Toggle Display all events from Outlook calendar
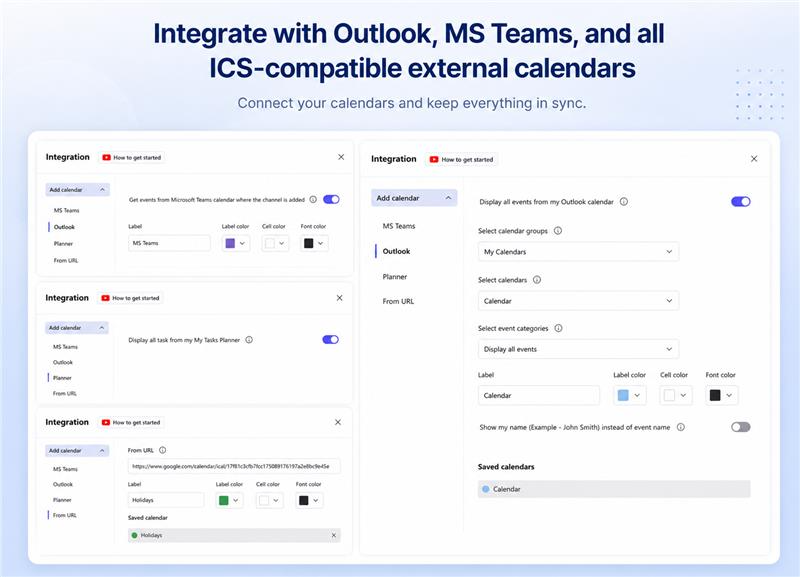800x577 pixels. coord(740,202)
